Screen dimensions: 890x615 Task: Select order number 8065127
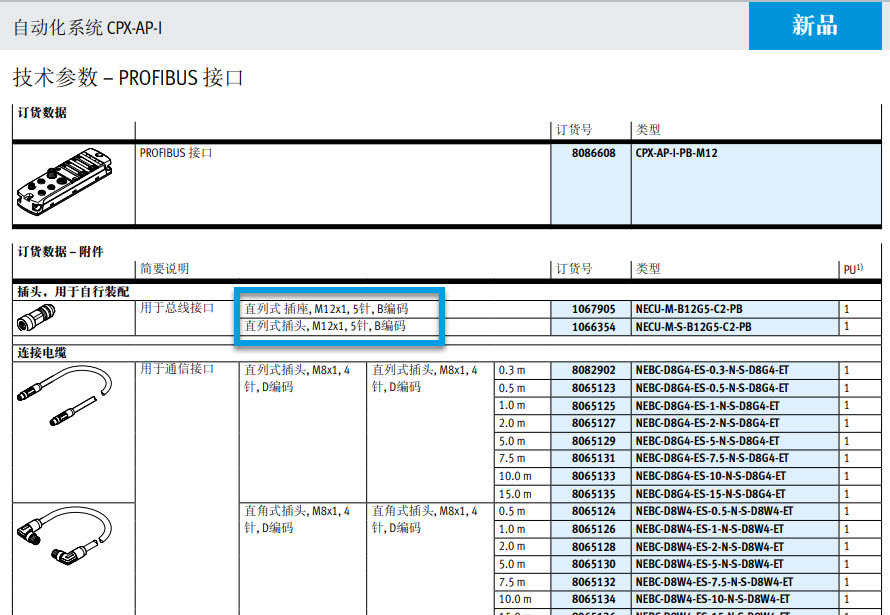pyautogui.click(x=593, y=423)
